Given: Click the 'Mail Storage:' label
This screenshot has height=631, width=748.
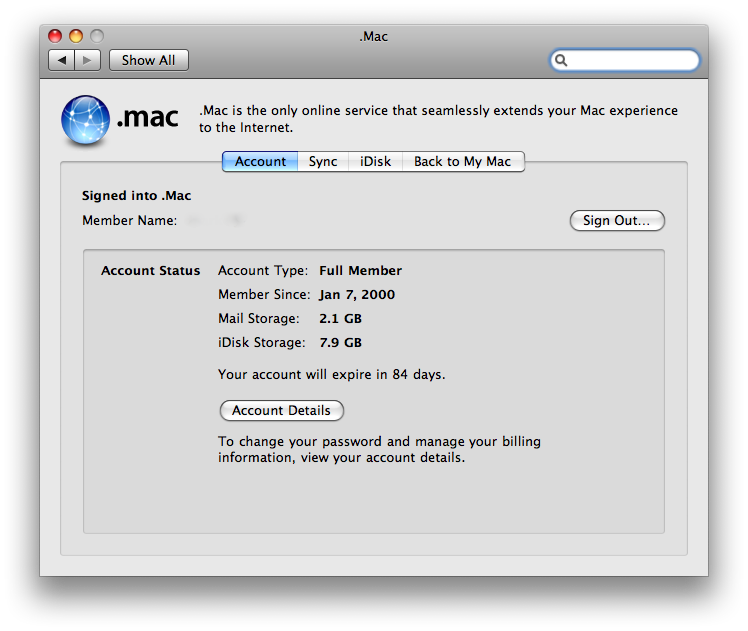Looking at the screenshot, I should [x=259, y=319].
